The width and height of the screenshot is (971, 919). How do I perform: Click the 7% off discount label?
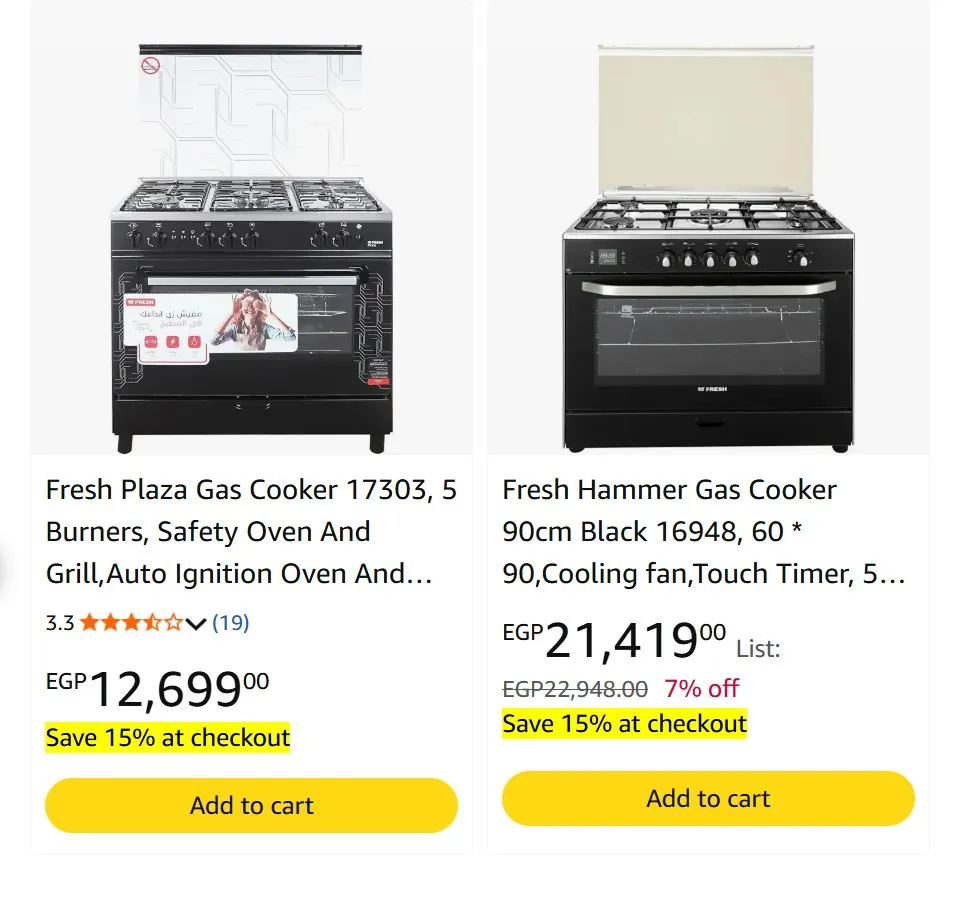[x=702, y=688]
